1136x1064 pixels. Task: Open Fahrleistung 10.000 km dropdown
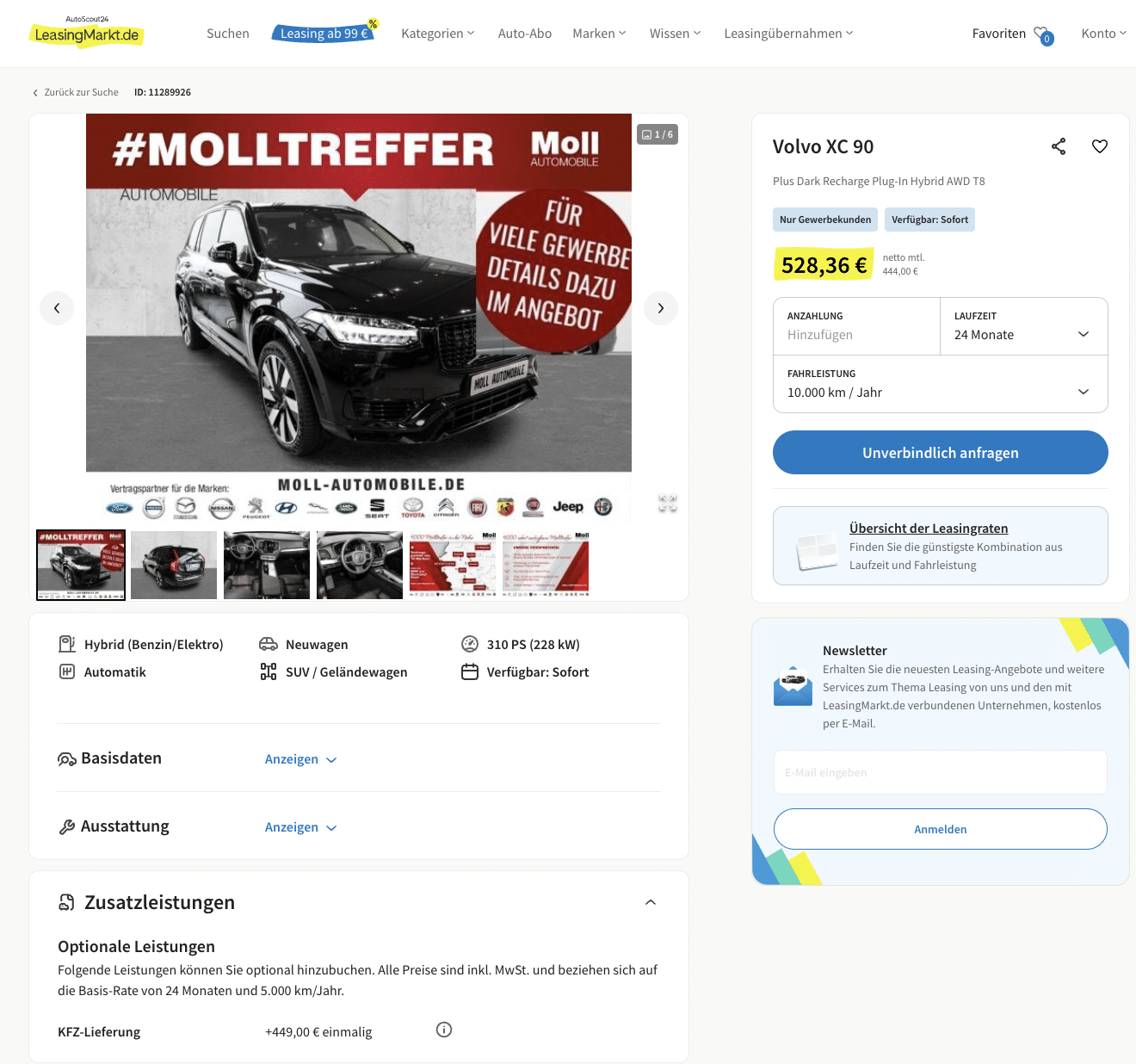[940, 384]
